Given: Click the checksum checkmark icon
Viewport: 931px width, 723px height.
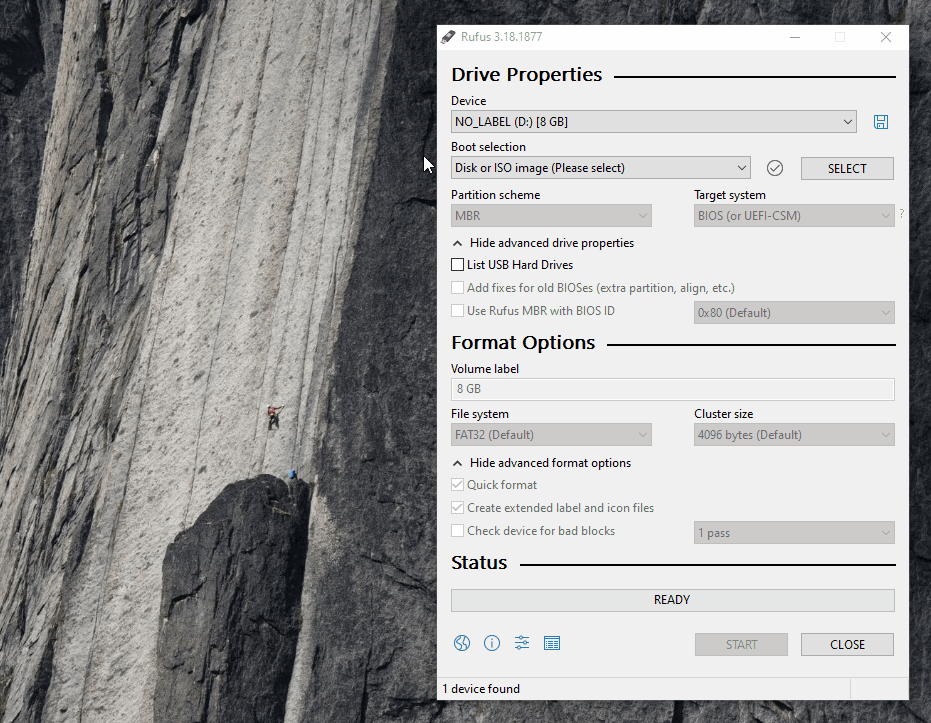Looking at the screenshot, I should [774, 168].
